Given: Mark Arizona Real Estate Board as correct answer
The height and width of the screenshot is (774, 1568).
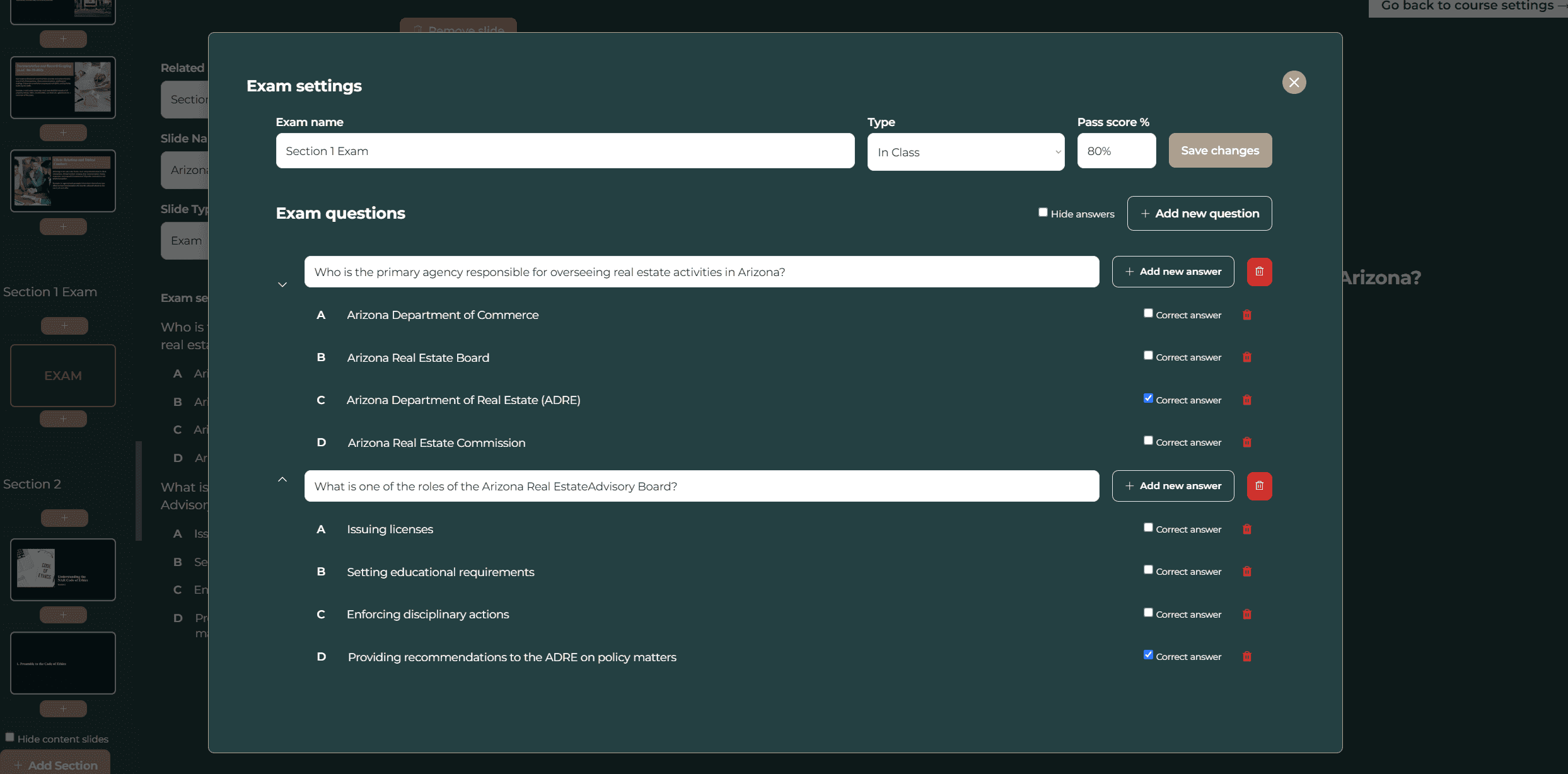Looking at the screenshot, I should [x=1148, y=355].
